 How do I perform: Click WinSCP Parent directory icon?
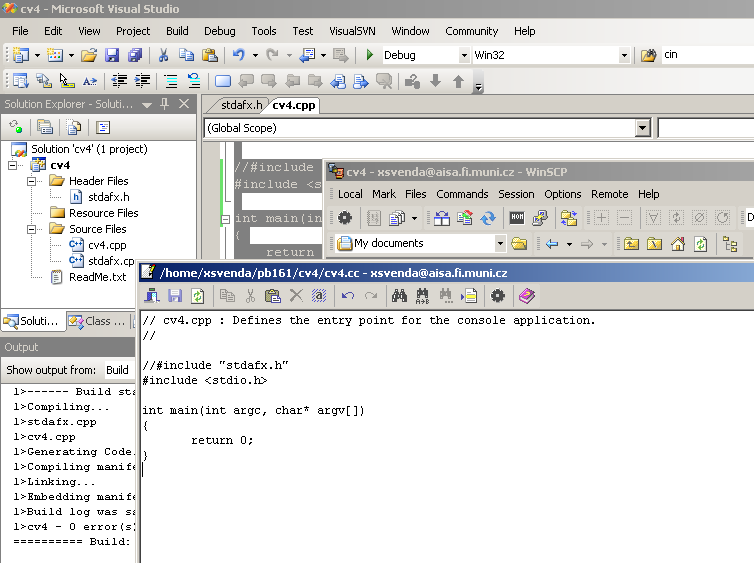[631, 244]
